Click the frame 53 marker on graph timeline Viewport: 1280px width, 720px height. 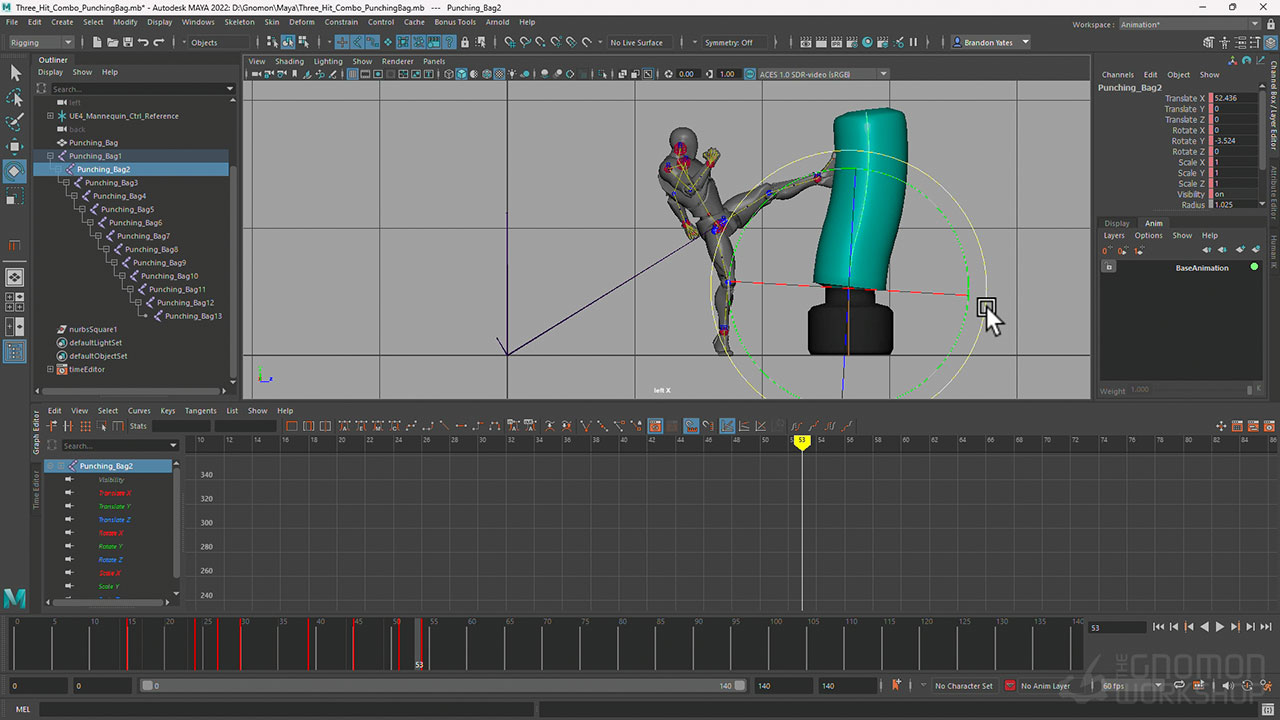(801, 440)
